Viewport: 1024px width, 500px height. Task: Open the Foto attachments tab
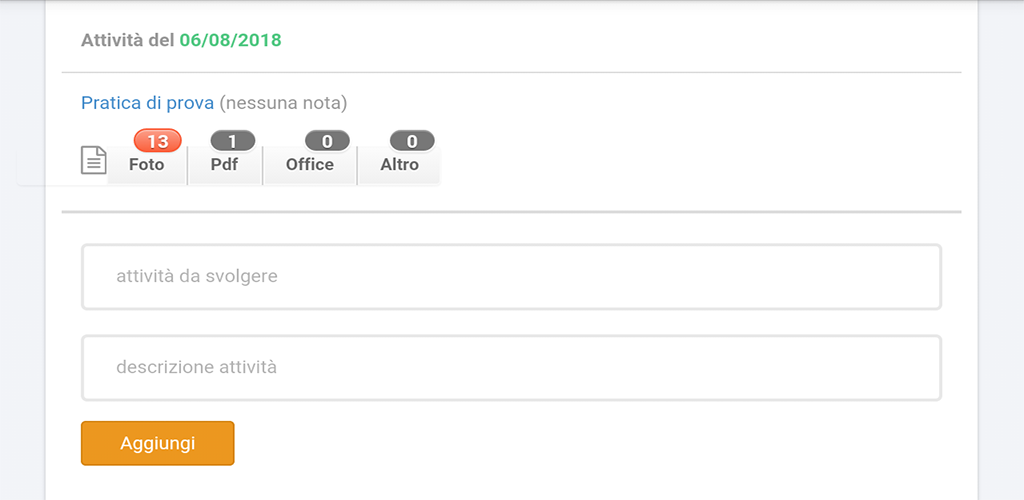147,165
